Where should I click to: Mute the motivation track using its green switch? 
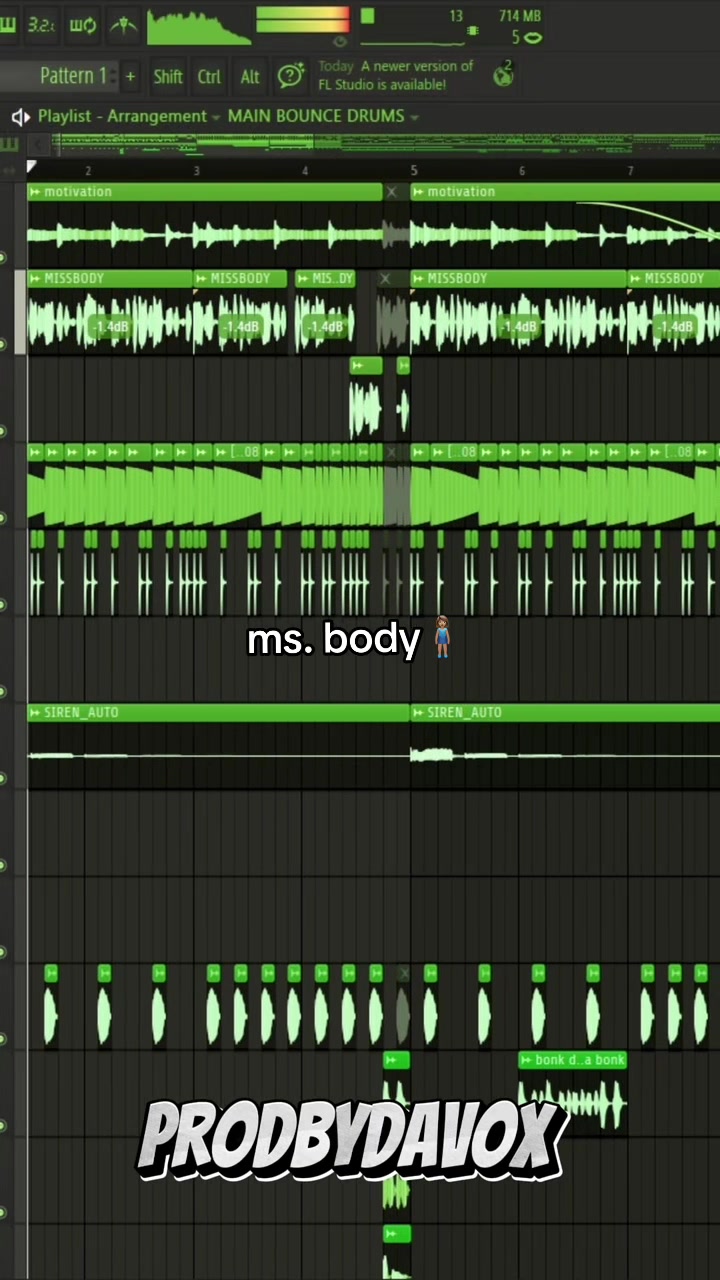pyautogui.click(x=3, y=258)
